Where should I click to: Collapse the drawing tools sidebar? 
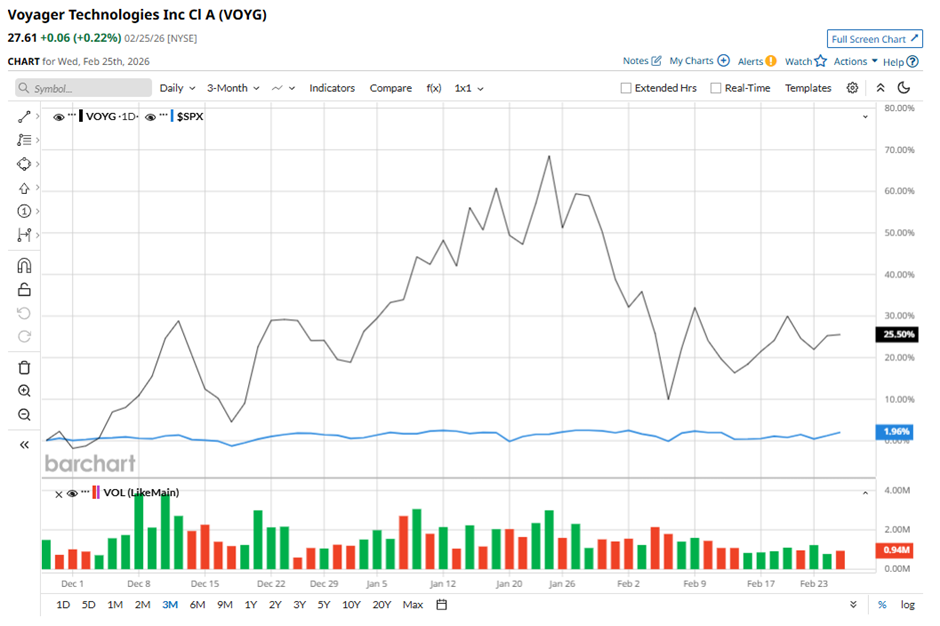point(24,445)
